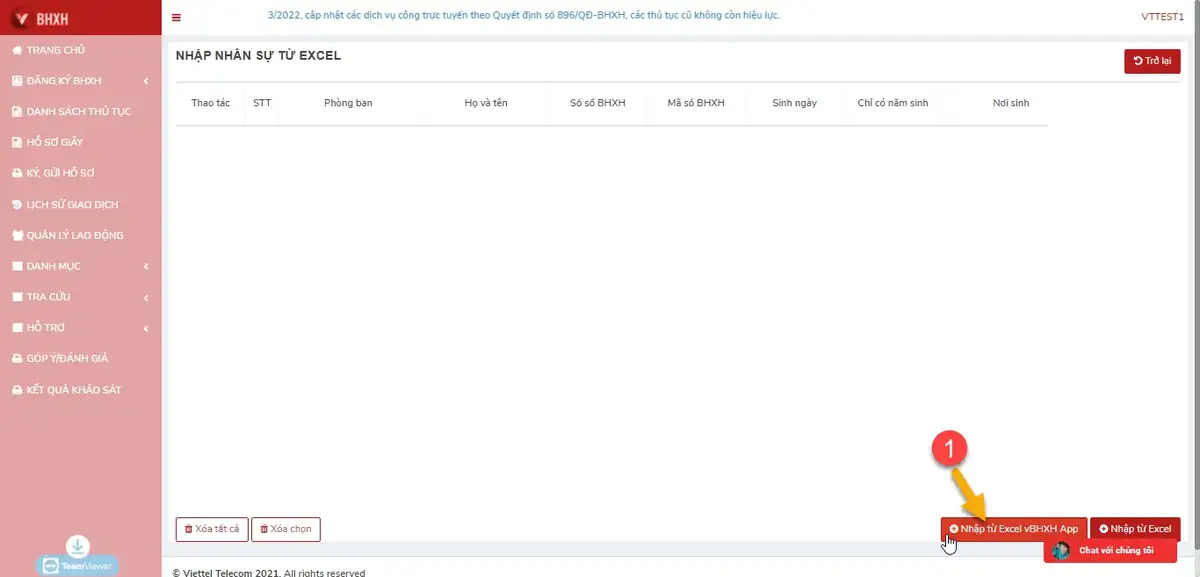Open LỊCH SỬ GIAO DỊCH page
The image size is (1200, 577).
click(x=73, y=204)
